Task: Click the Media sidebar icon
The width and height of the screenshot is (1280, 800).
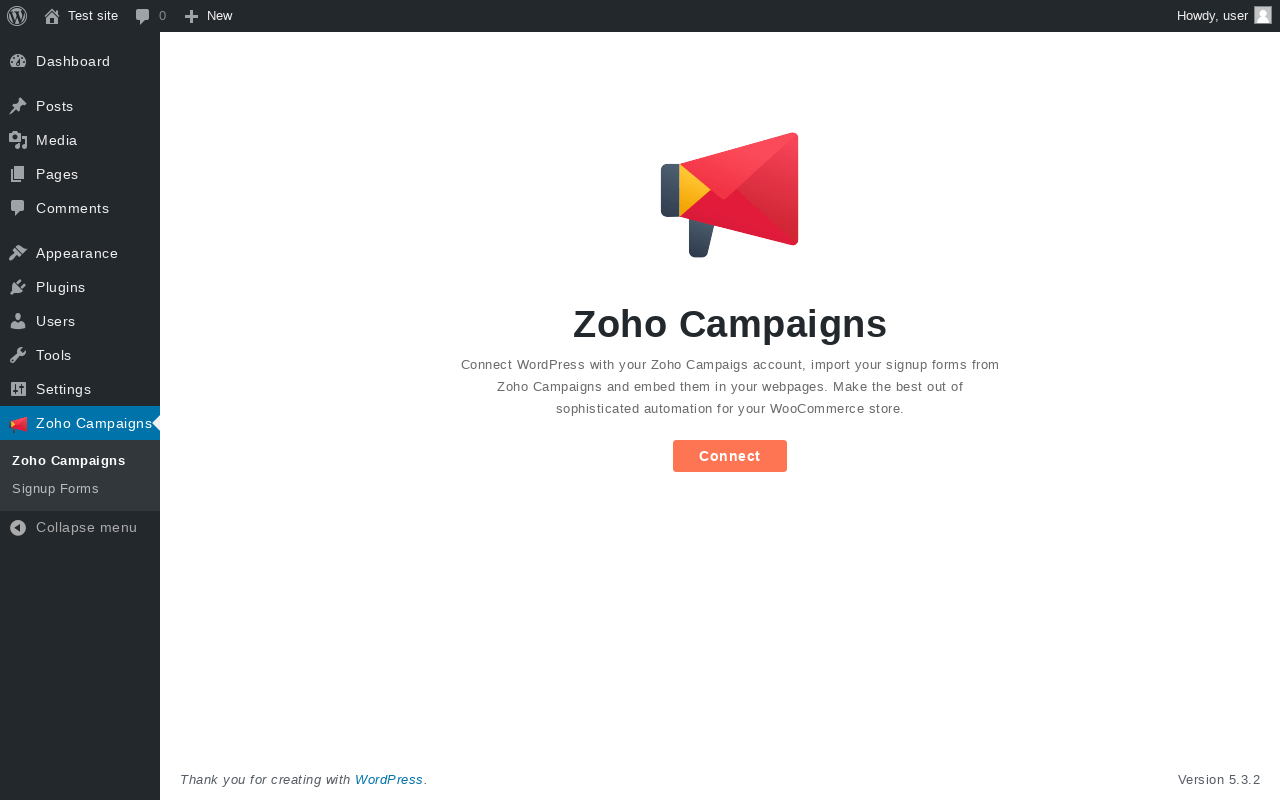Action: coord(18,140)
